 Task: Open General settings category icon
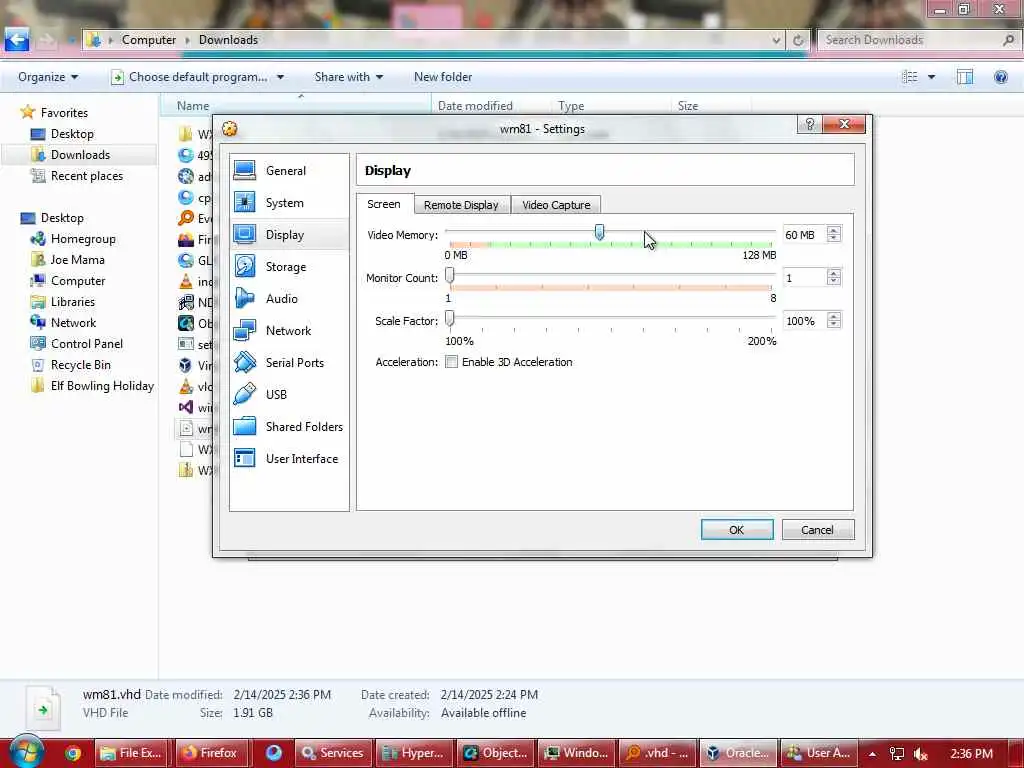point(245,170)
